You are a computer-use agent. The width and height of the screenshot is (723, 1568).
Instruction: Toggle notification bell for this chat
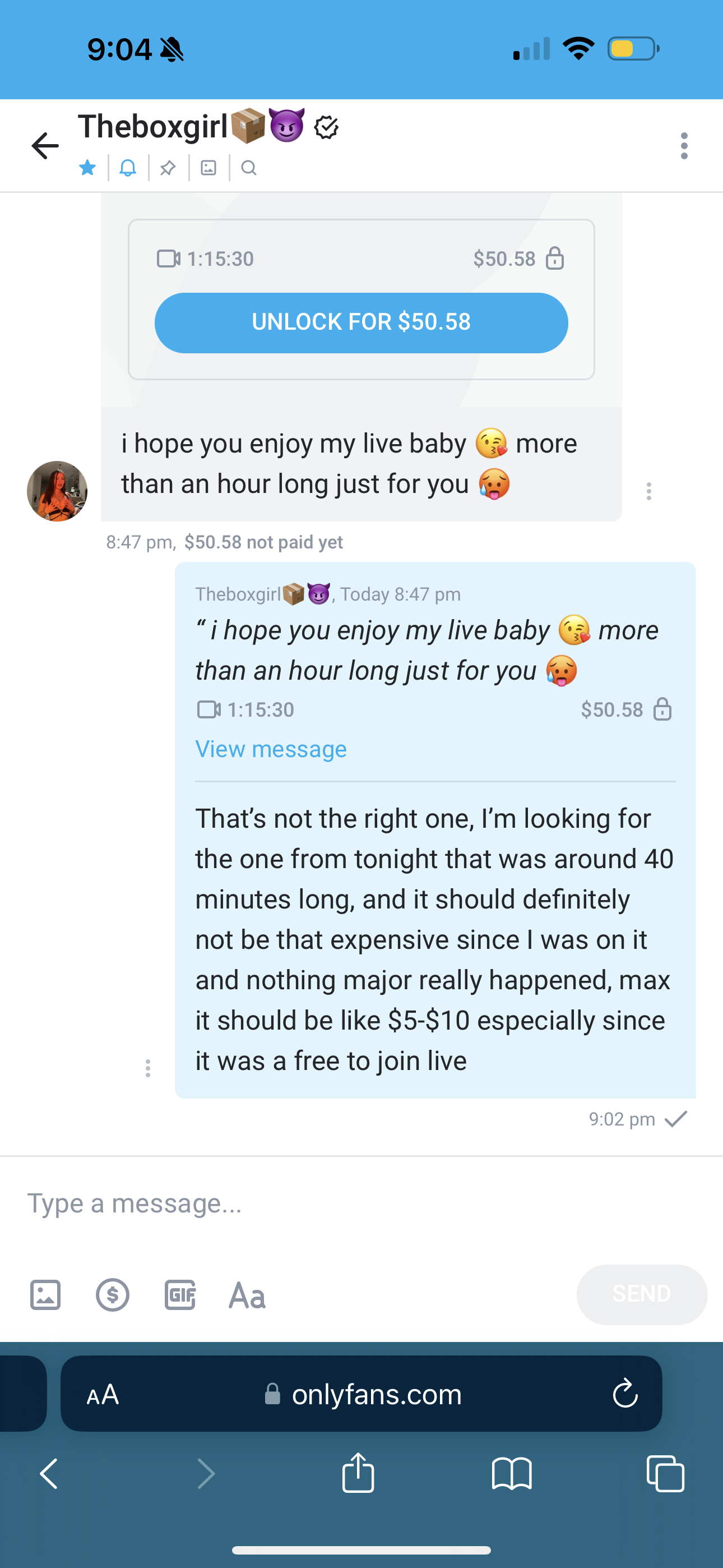point(128,167)
